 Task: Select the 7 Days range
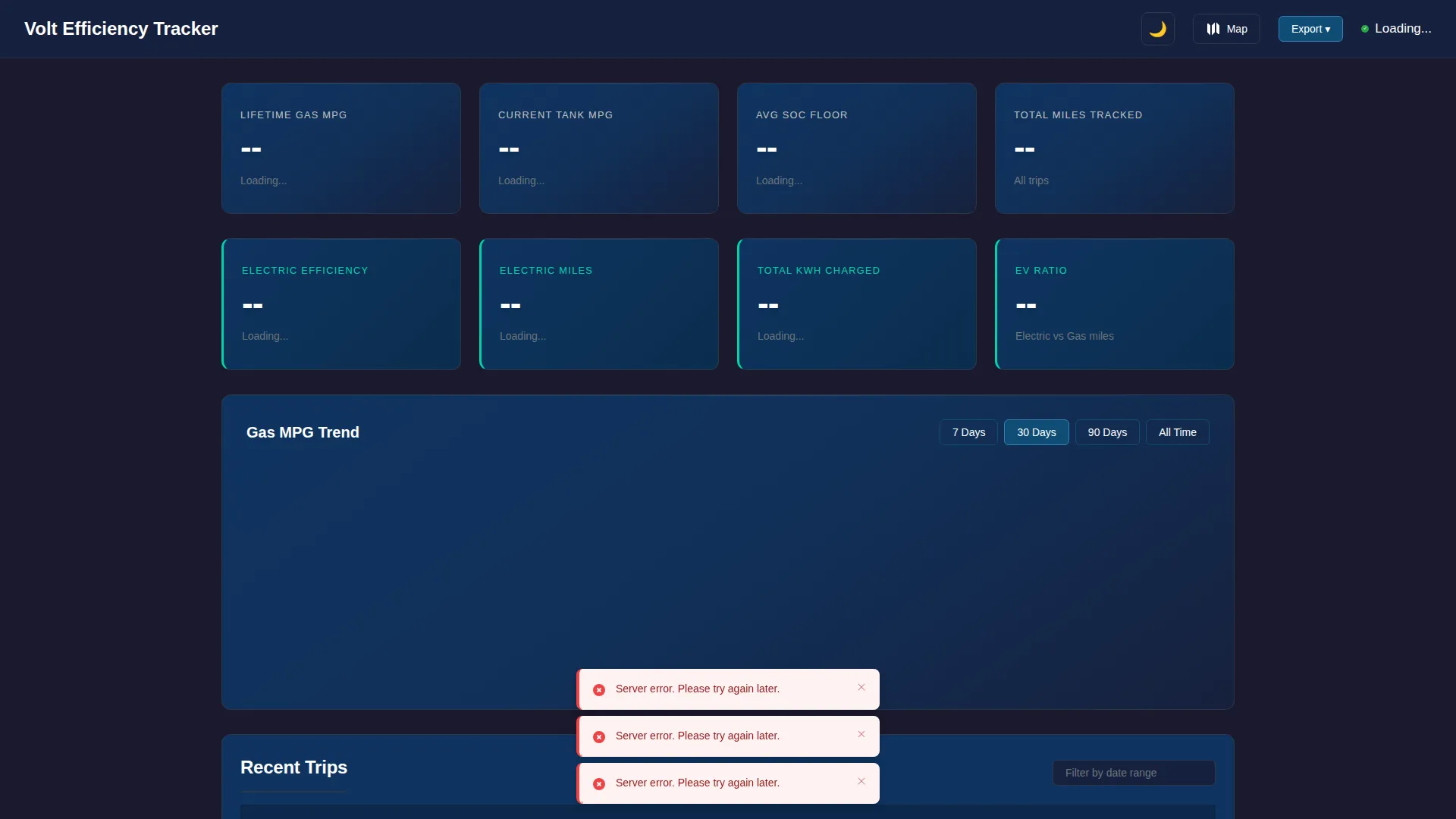coord(968,432)
